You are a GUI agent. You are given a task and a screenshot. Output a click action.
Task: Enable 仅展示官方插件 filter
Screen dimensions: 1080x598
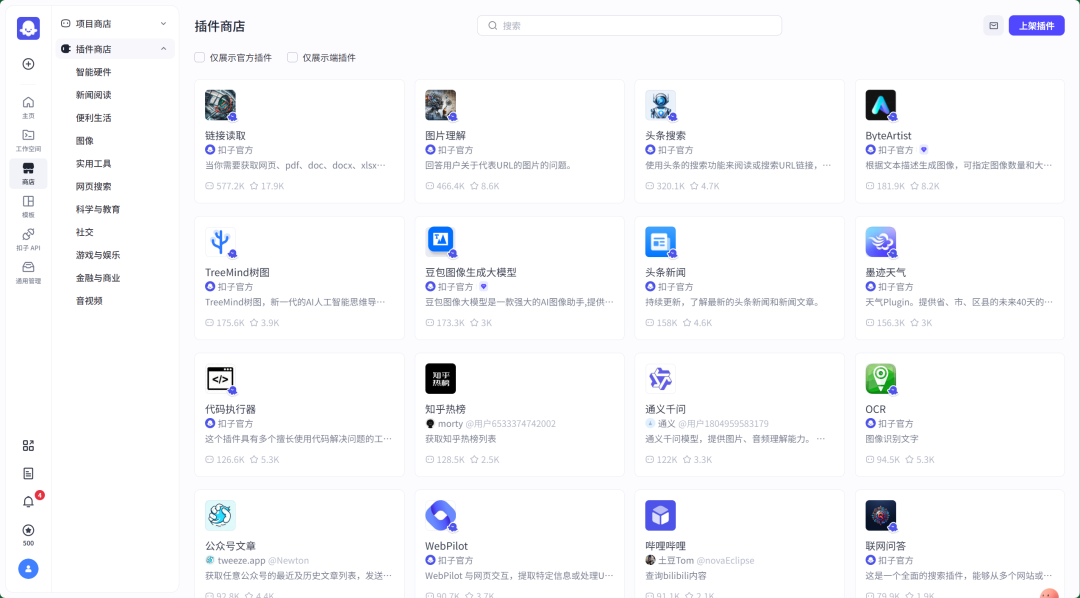[198, 57]
